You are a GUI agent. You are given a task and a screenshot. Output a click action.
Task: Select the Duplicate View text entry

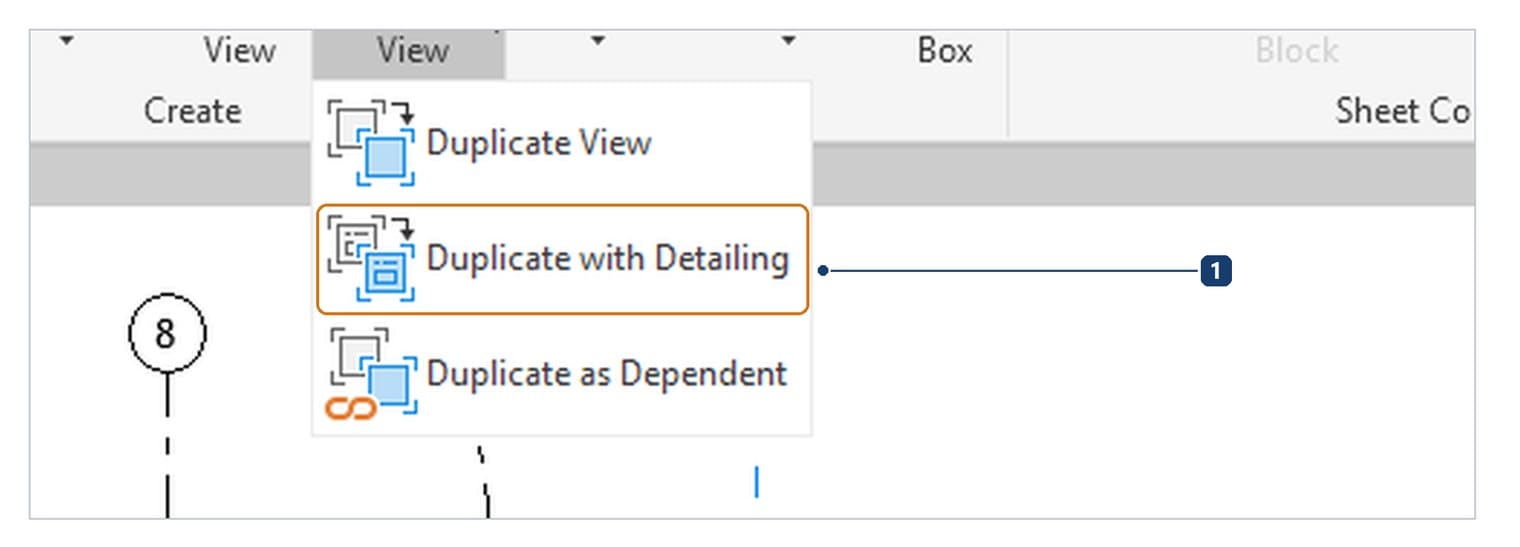tap(539, 143)
